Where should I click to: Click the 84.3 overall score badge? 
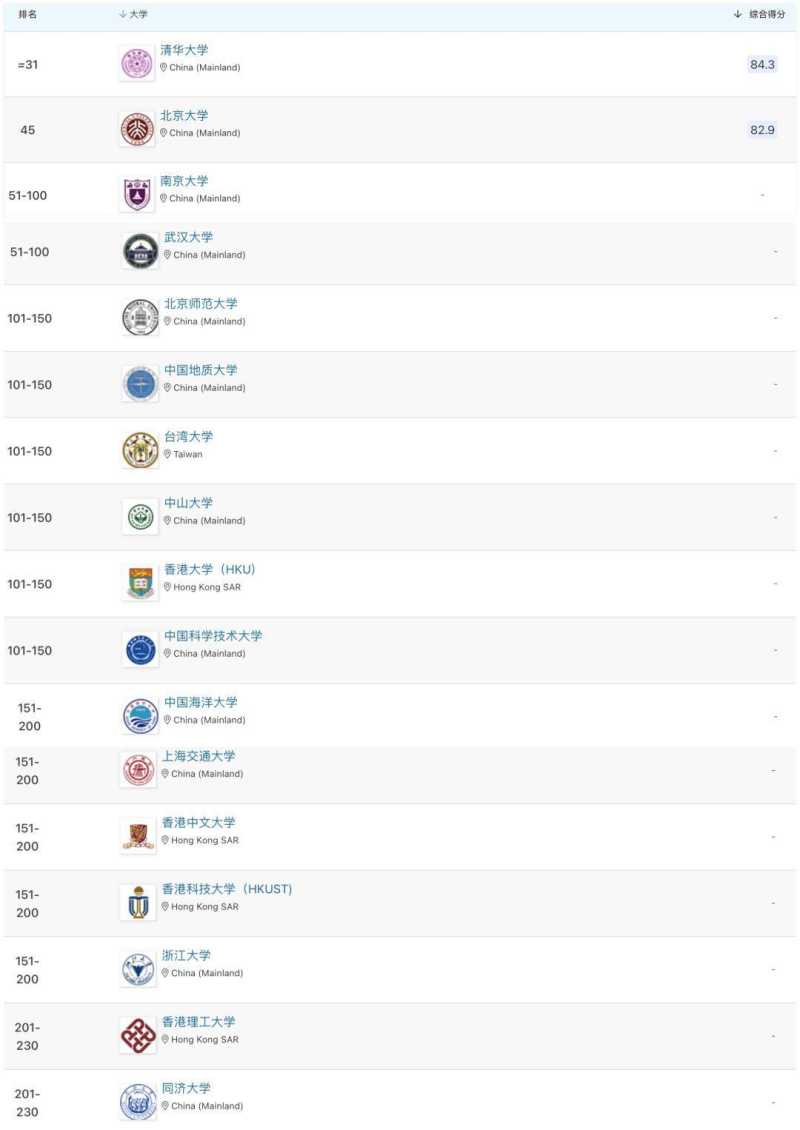[x=762, y=64]
